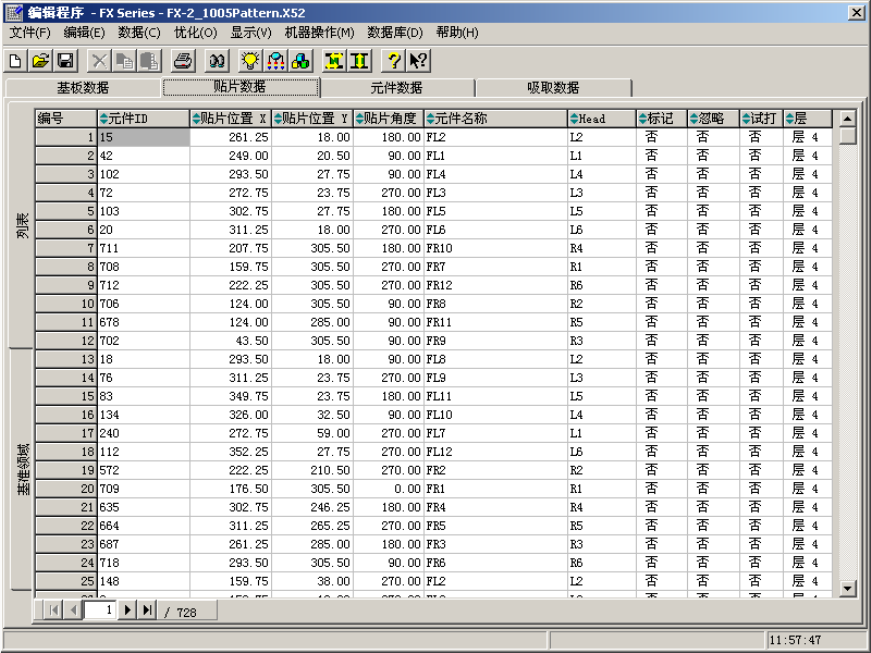Switch to the 基板数据 tab
This screenshot has height=653, width=871.
pyautogui.click(x=83, y=88)
